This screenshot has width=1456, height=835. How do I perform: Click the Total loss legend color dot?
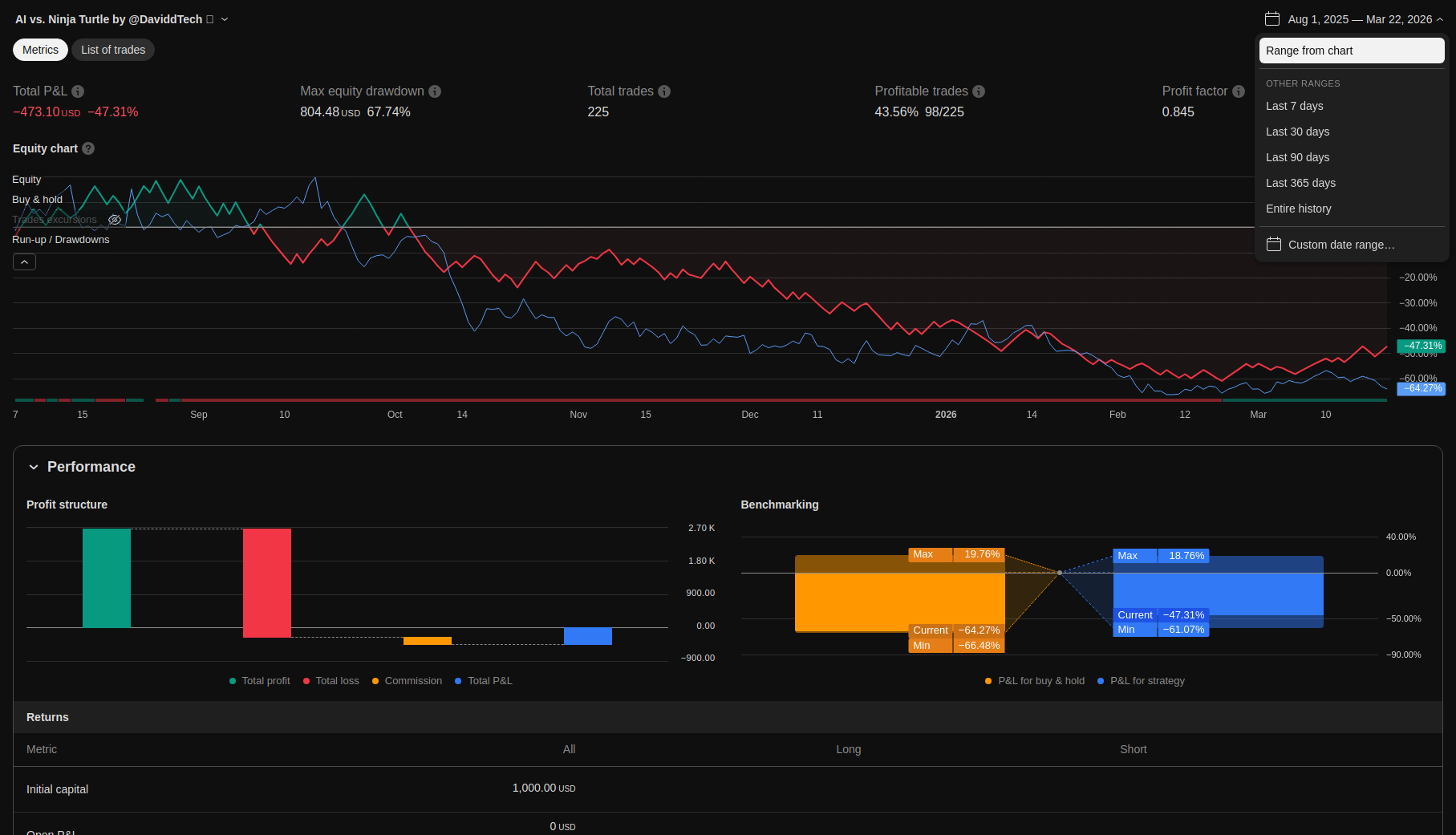click(306, 681)
